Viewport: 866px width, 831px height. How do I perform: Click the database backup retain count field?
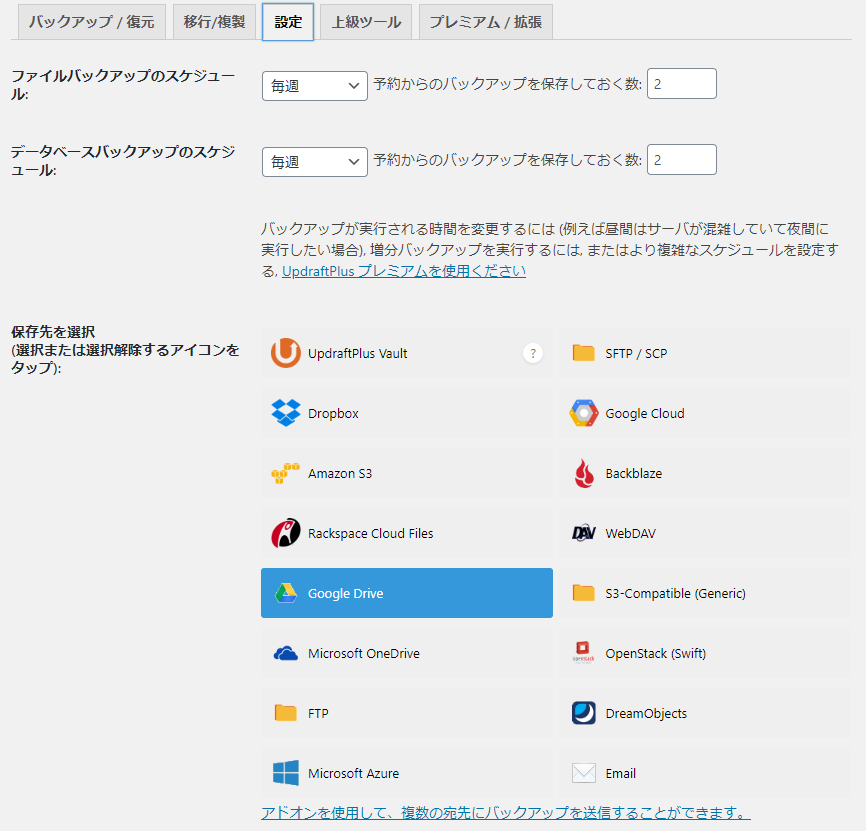pyautogui.click(x=682, y=160)
